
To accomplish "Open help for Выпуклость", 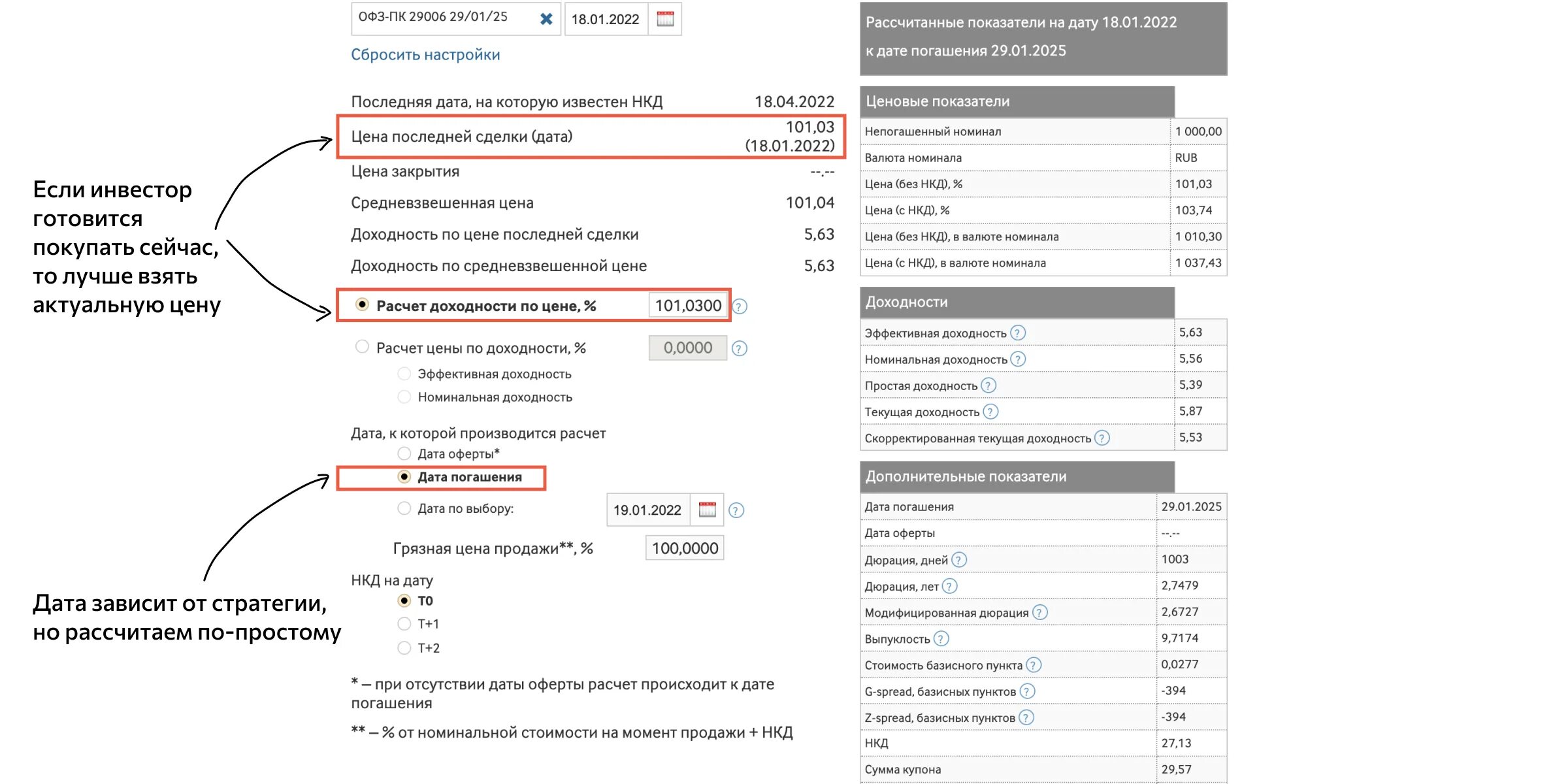I will [941, 639].
